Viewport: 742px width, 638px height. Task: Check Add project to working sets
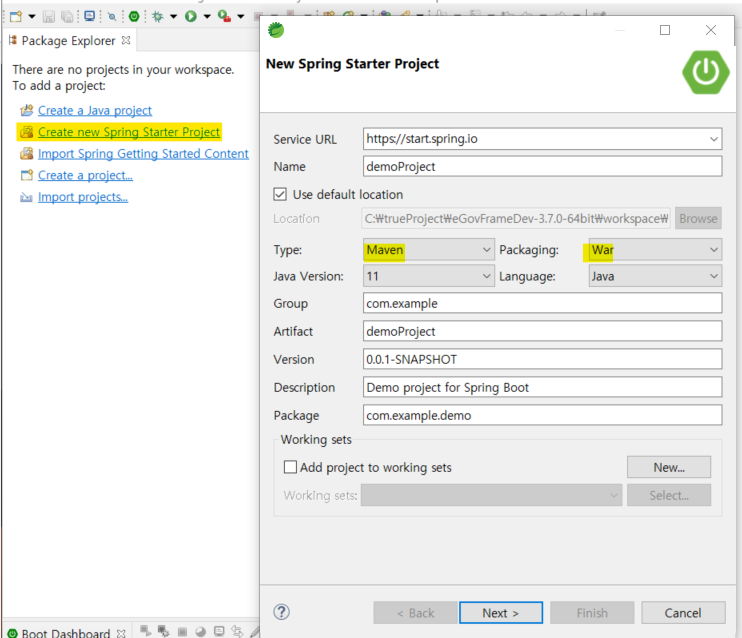[x=290, y=467]
